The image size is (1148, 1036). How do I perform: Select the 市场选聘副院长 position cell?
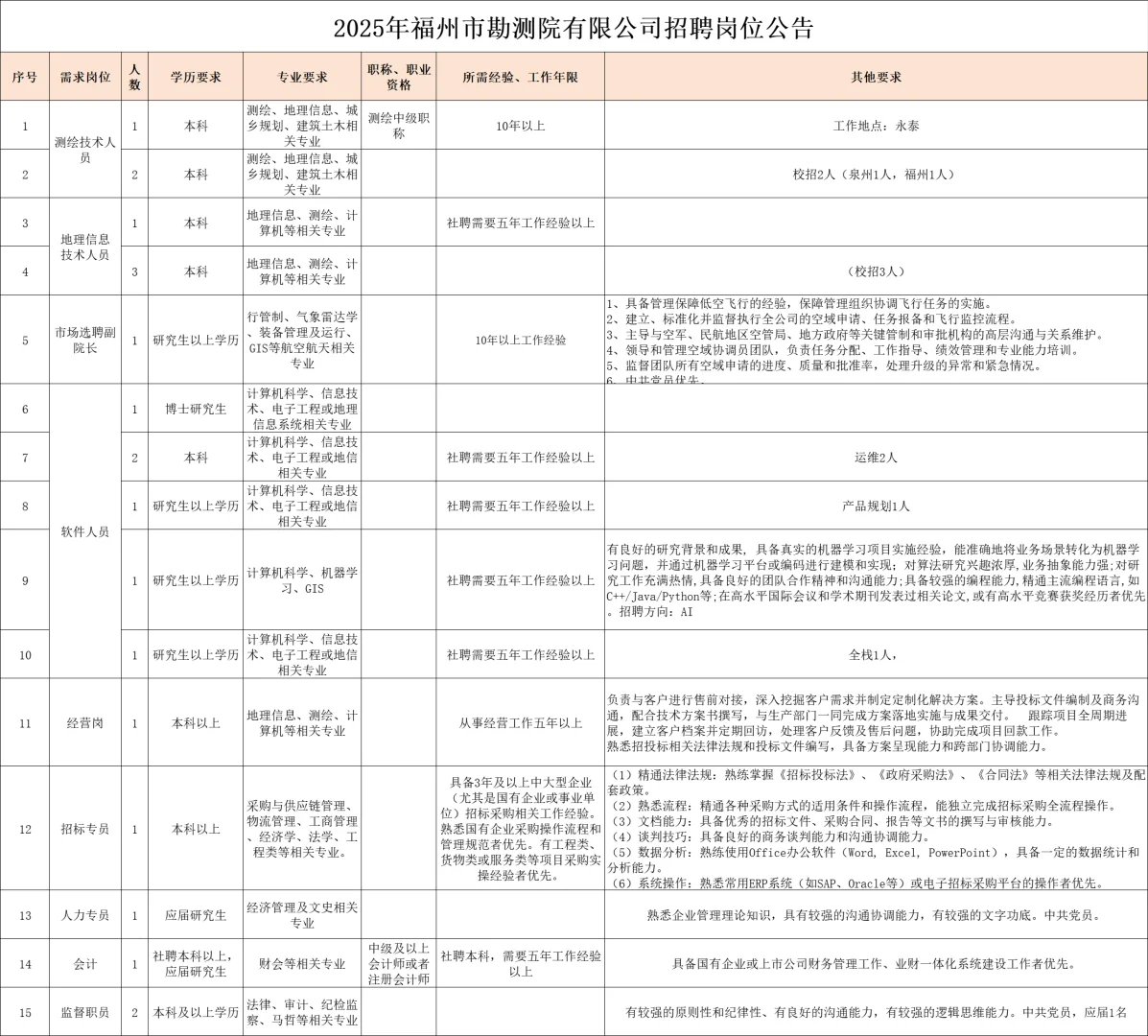coord(85,340)
